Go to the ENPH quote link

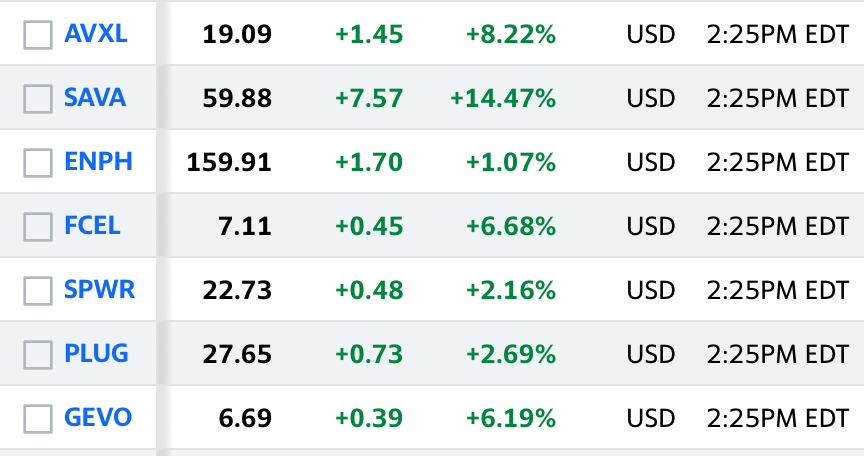[x=99, y=161]
